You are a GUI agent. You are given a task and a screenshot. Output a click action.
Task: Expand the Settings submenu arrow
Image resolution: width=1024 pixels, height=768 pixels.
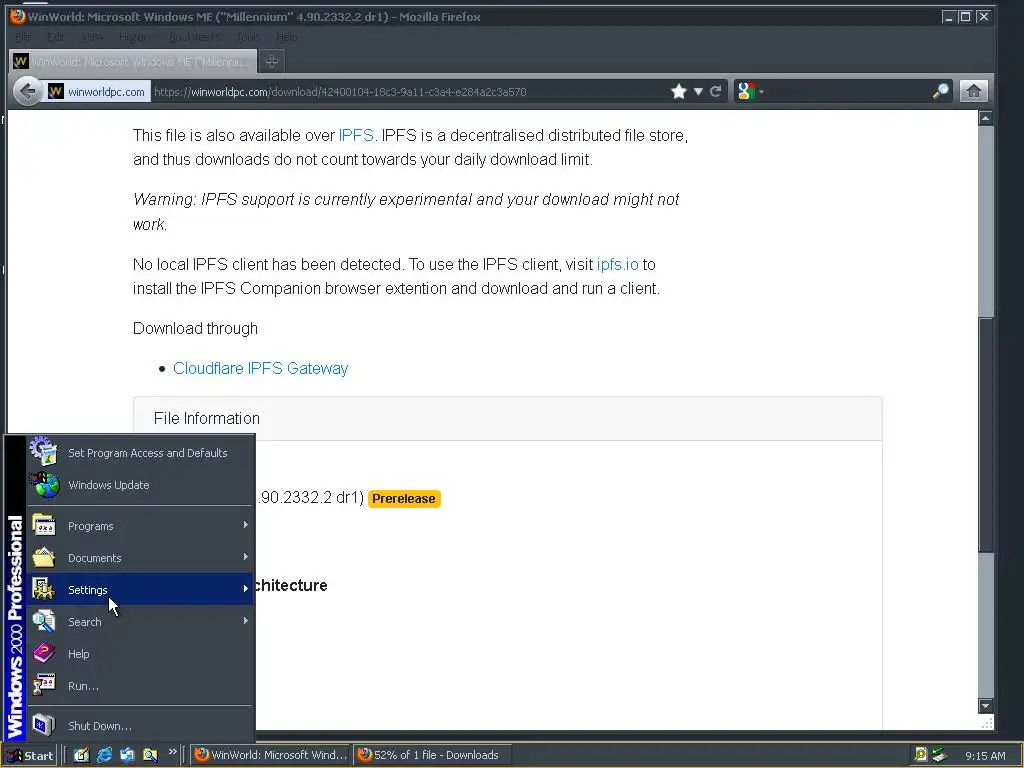click(246, 589)
